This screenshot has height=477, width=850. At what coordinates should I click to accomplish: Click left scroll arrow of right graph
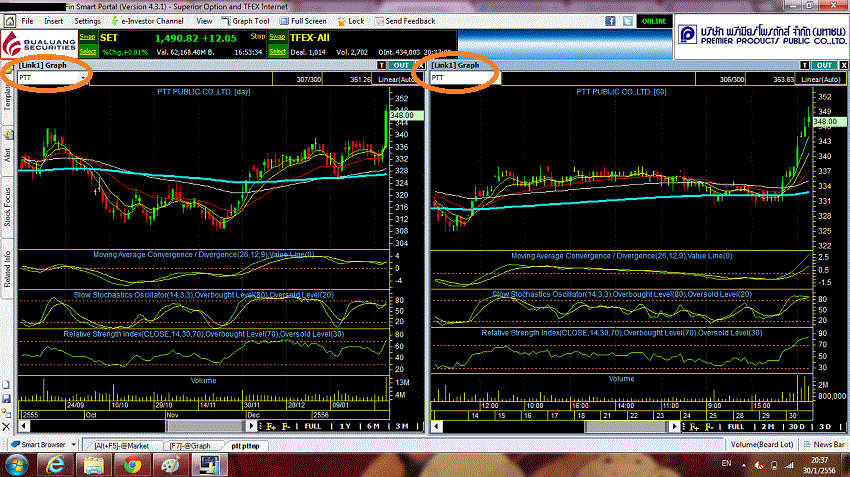click(436, 427)
